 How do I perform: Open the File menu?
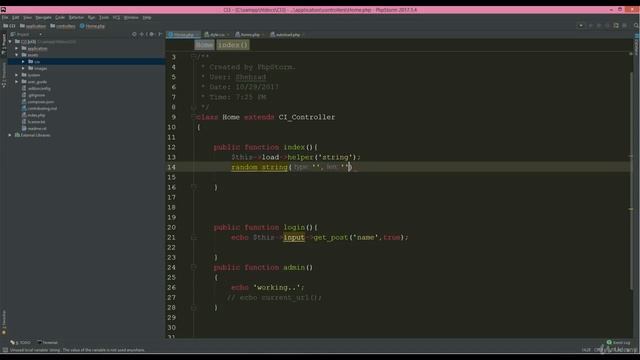pos(5,18)
